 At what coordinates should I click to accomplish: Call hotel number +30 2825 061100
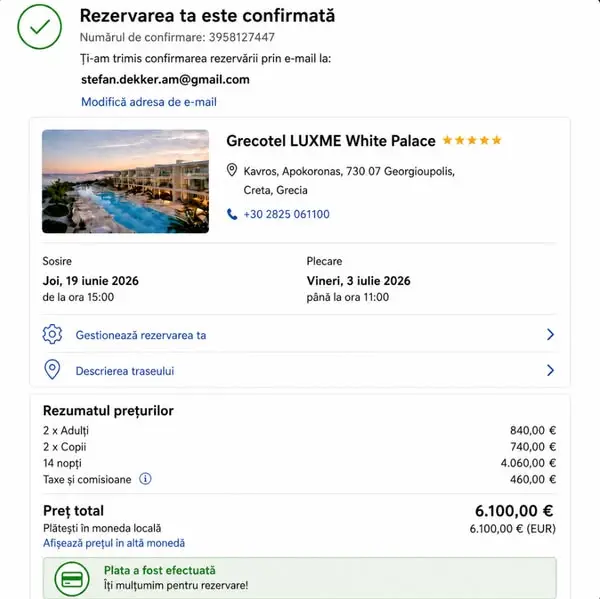287,214
